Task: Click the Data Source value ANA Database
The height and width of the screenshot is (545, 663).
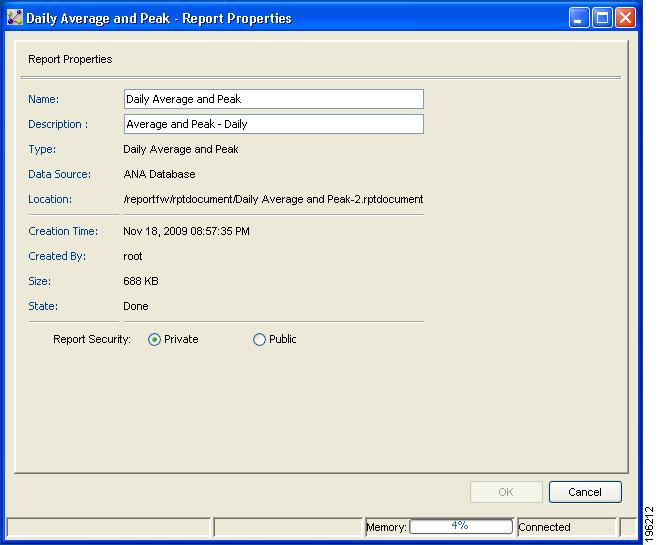Action: point(159,174)
